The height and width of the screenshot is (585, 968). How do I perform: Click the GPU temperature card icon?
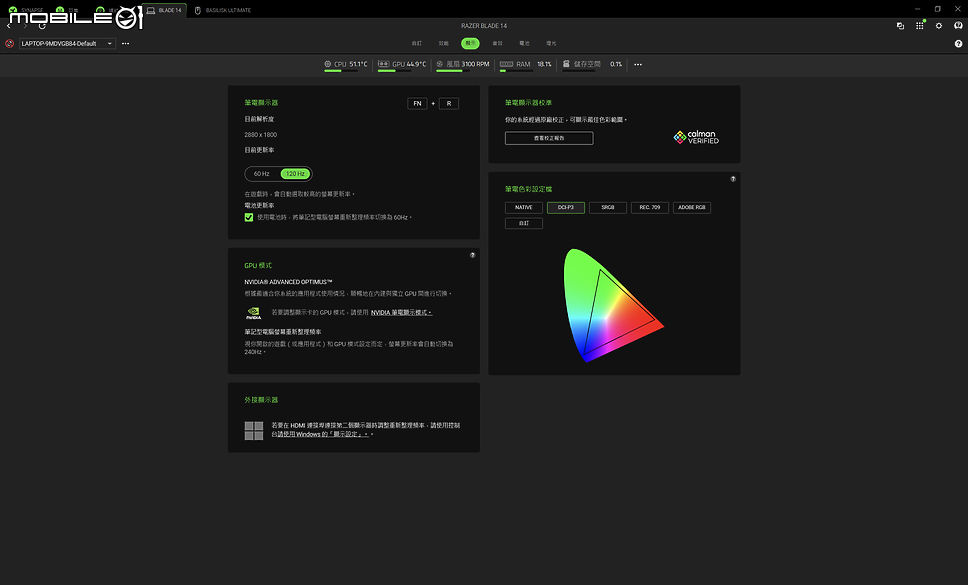coord(383,64)
